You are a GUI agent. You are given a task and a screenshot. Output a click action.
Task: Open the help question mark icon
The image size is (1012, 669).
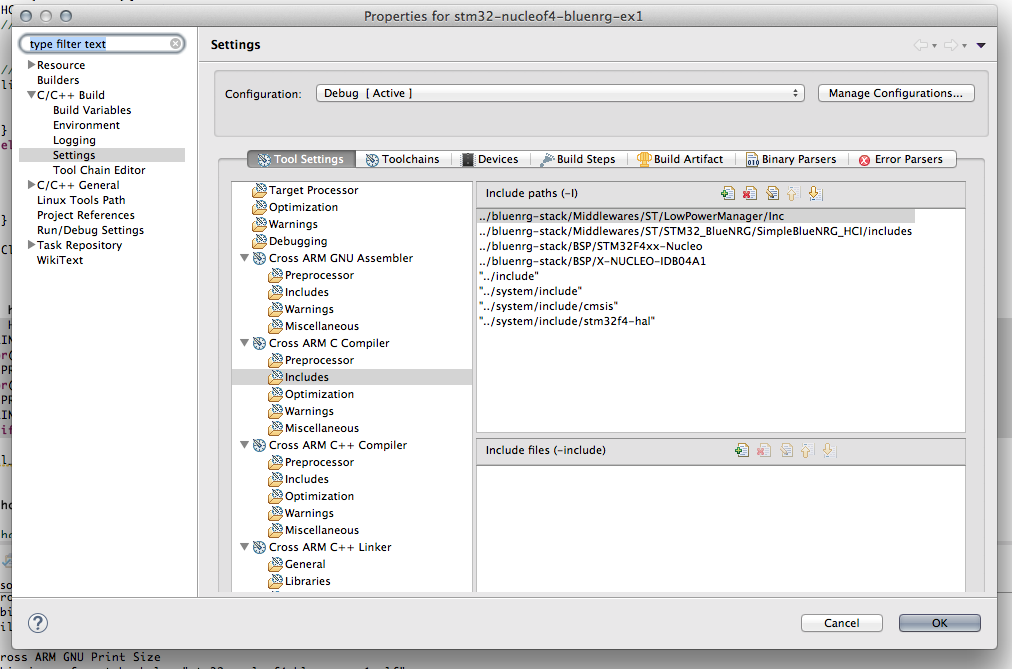click(x=38, y=623)
